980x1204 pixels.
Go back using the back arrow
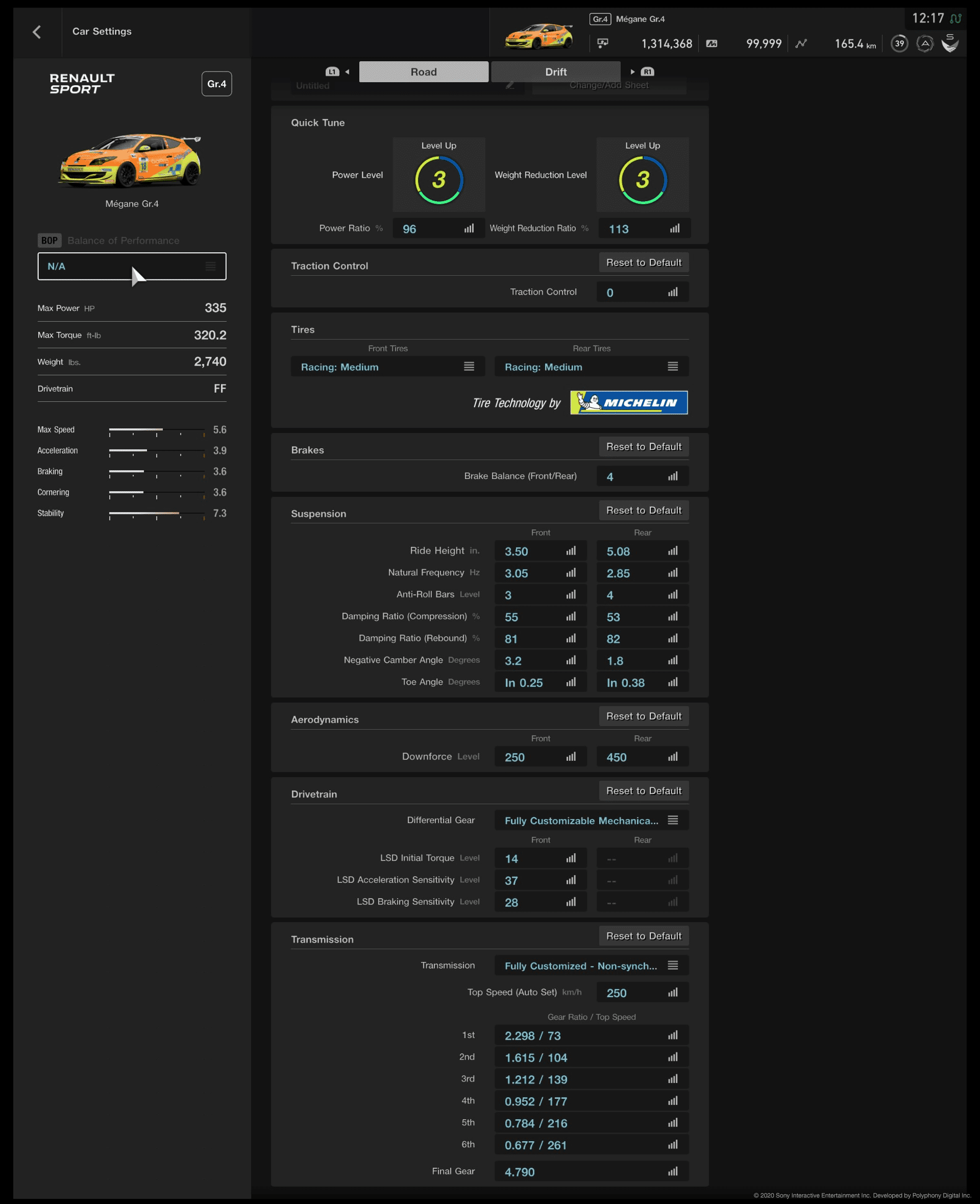(x=37, y=32)
